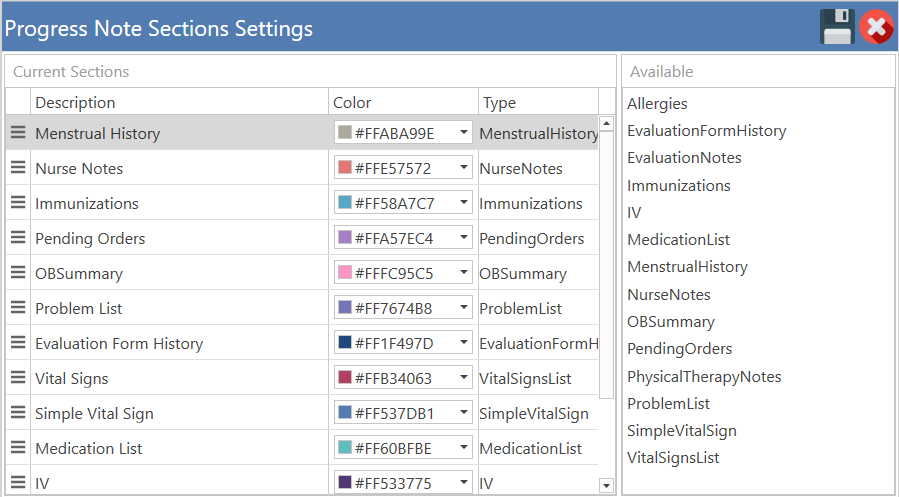Click drag handle icon for Nurse Notes
The width and height of the screenshot is (899, 497).
tap(18, 168)
